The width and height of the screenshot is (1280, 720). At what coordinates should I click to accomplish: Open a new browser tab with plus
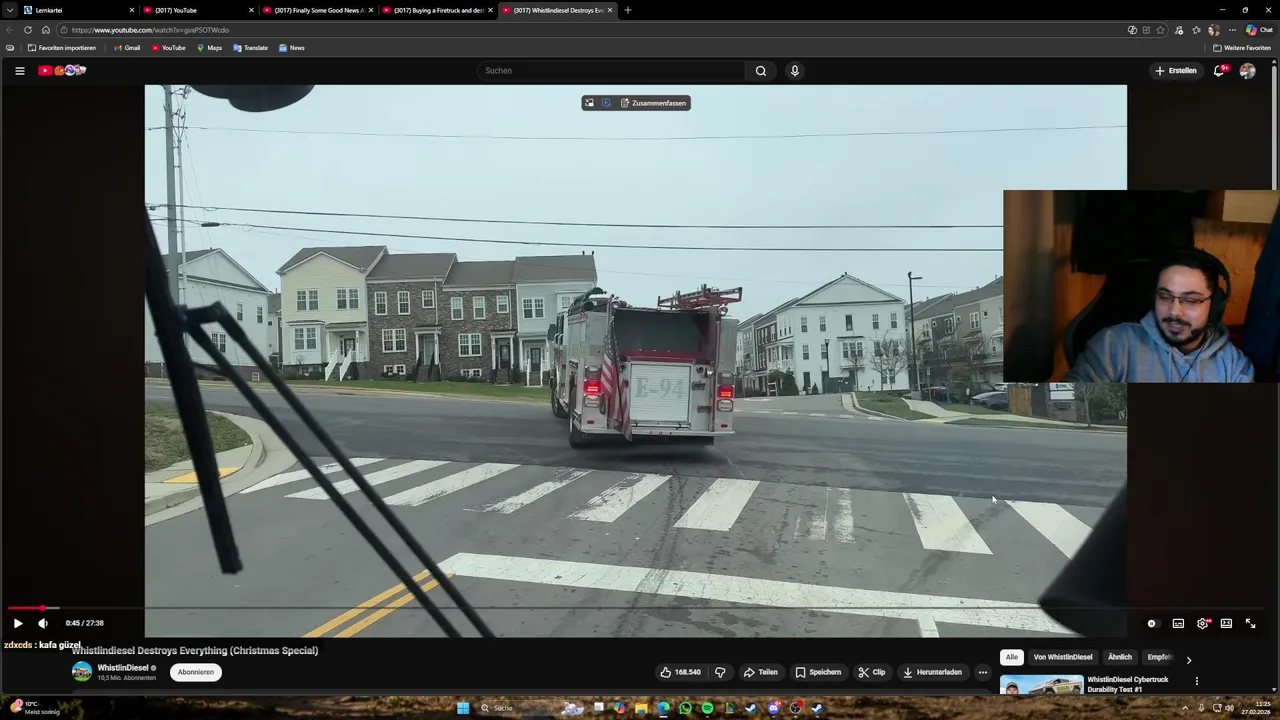point(627,10)
